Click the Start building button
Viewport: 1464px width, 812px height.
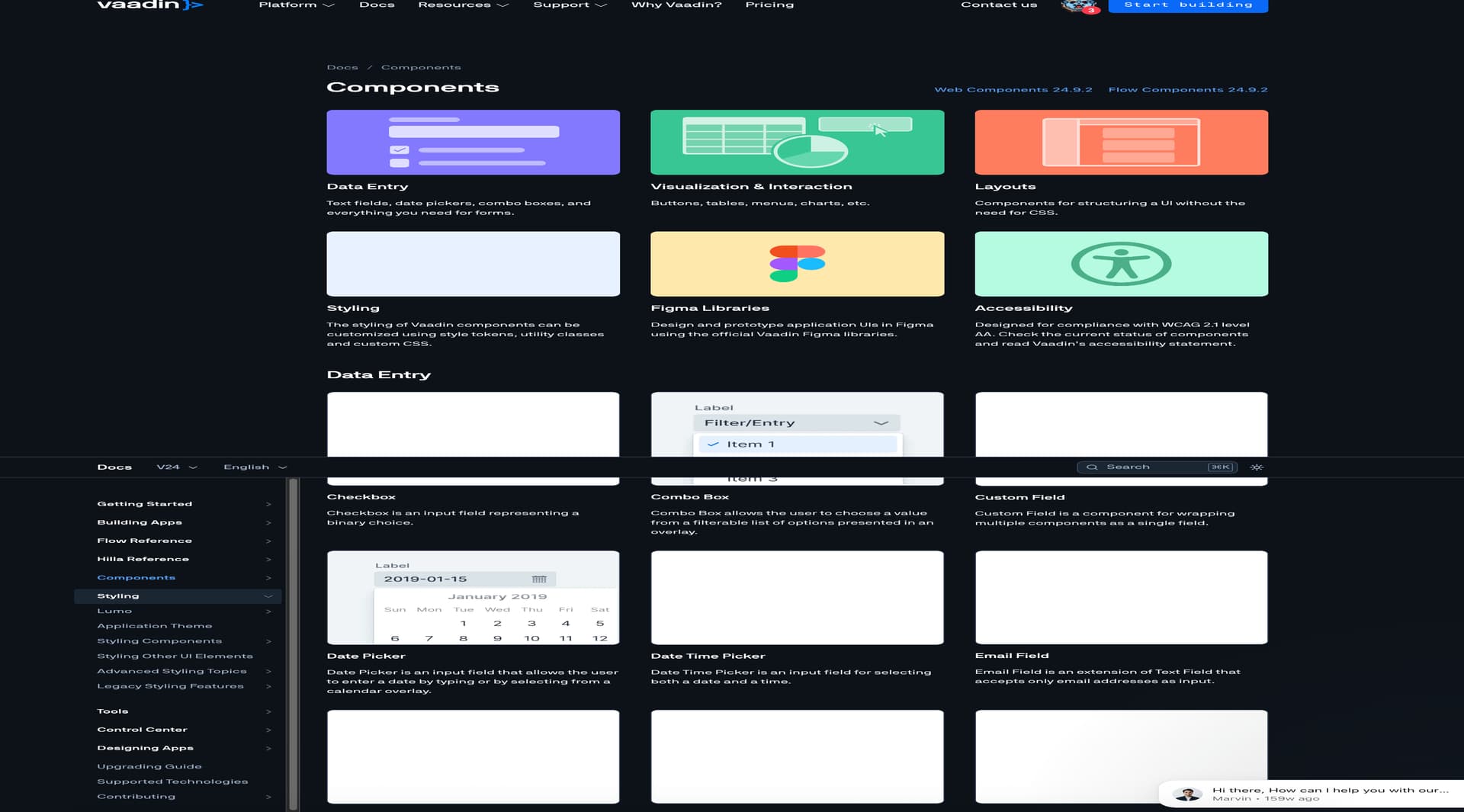1187,5
